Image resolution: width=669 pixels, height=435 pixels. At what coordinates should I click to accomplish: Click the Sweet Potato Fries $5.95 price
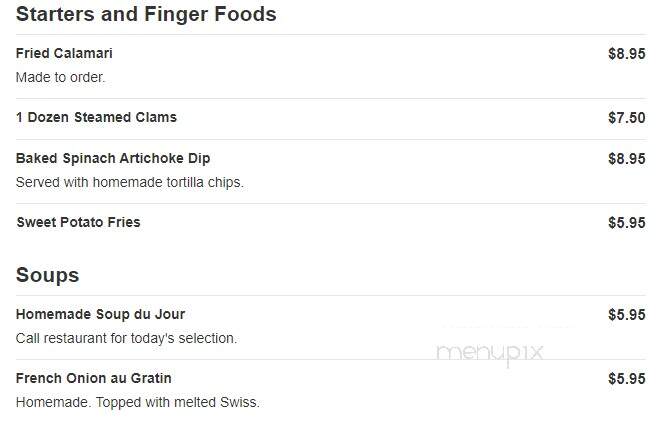pos(626,223)
